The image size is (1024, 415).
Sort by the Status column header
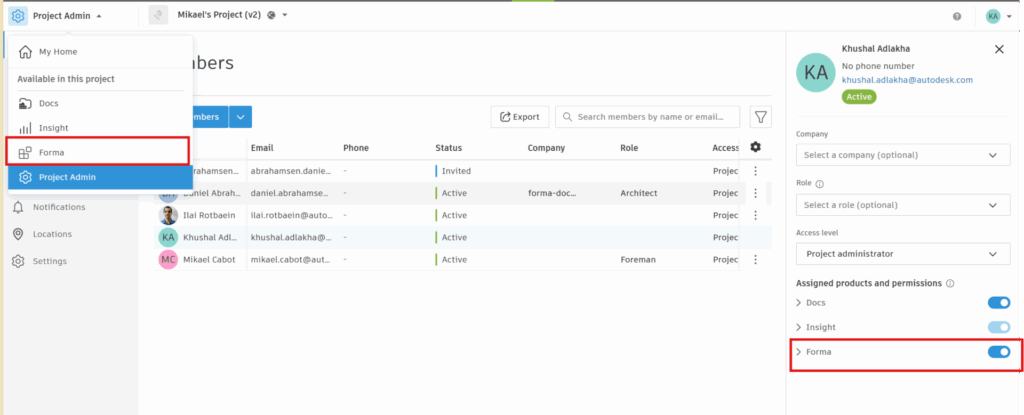(449, 148)
